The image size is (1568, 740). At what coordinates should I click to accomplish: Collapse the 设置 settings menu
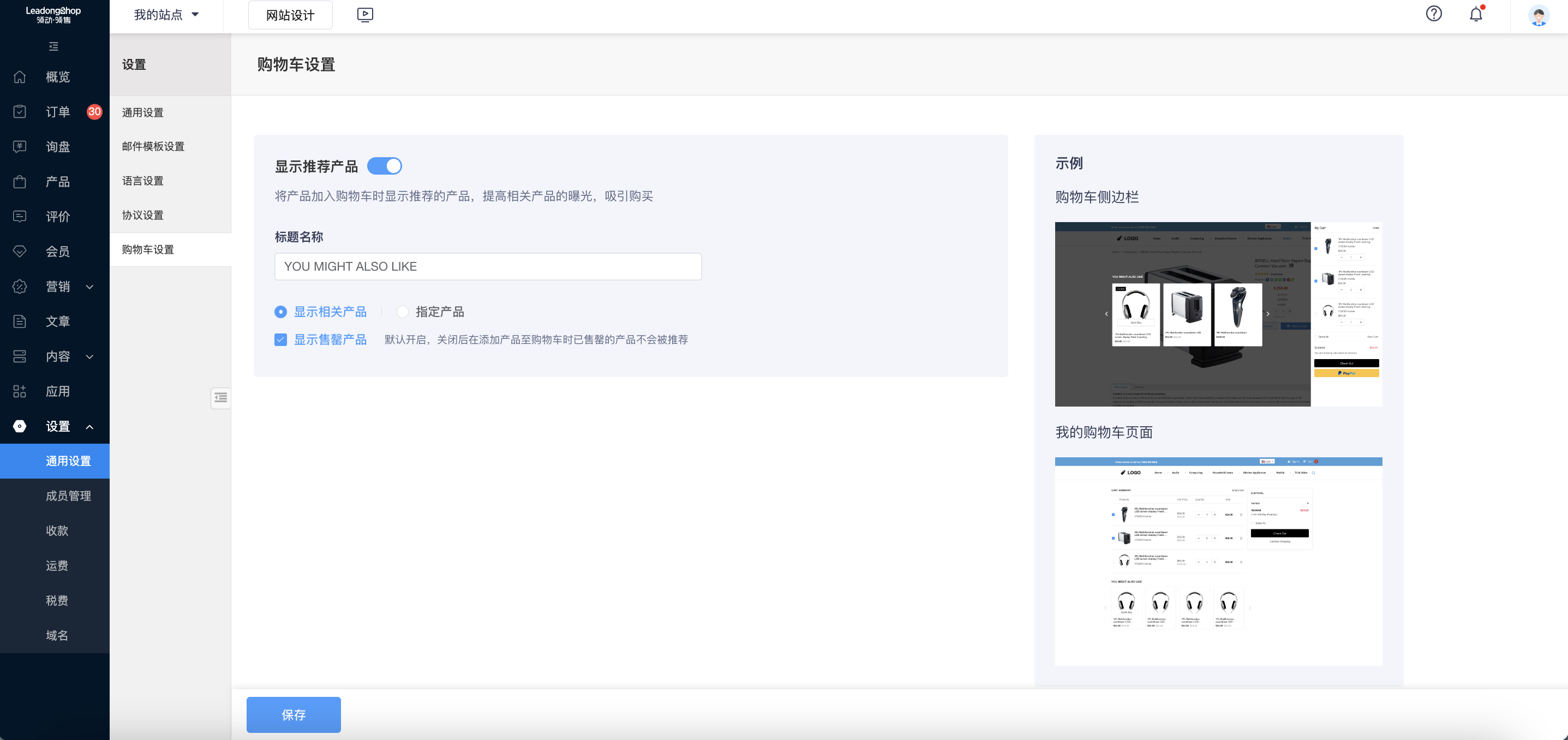(58, 426)
